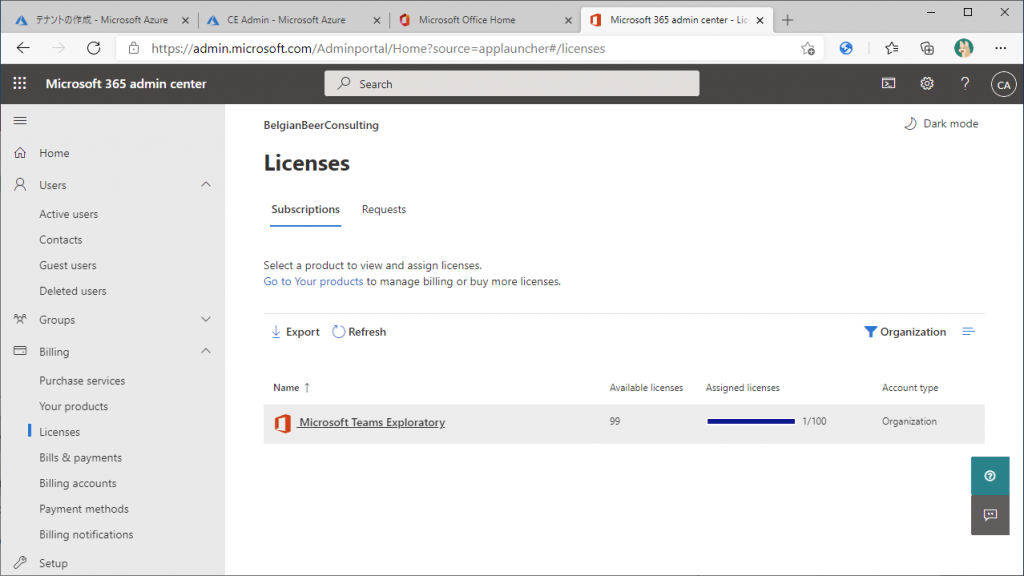
Task: Click the assigned licenses progress bar
Action: click(751, 421)
